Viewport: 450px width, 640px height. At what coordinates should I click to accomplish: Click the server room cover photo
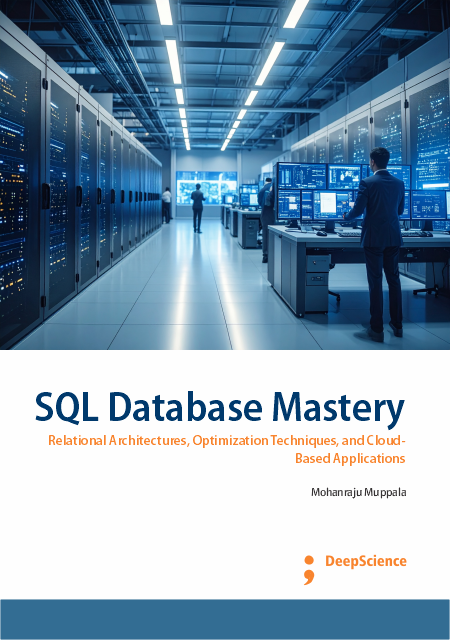tap(225, 175)
